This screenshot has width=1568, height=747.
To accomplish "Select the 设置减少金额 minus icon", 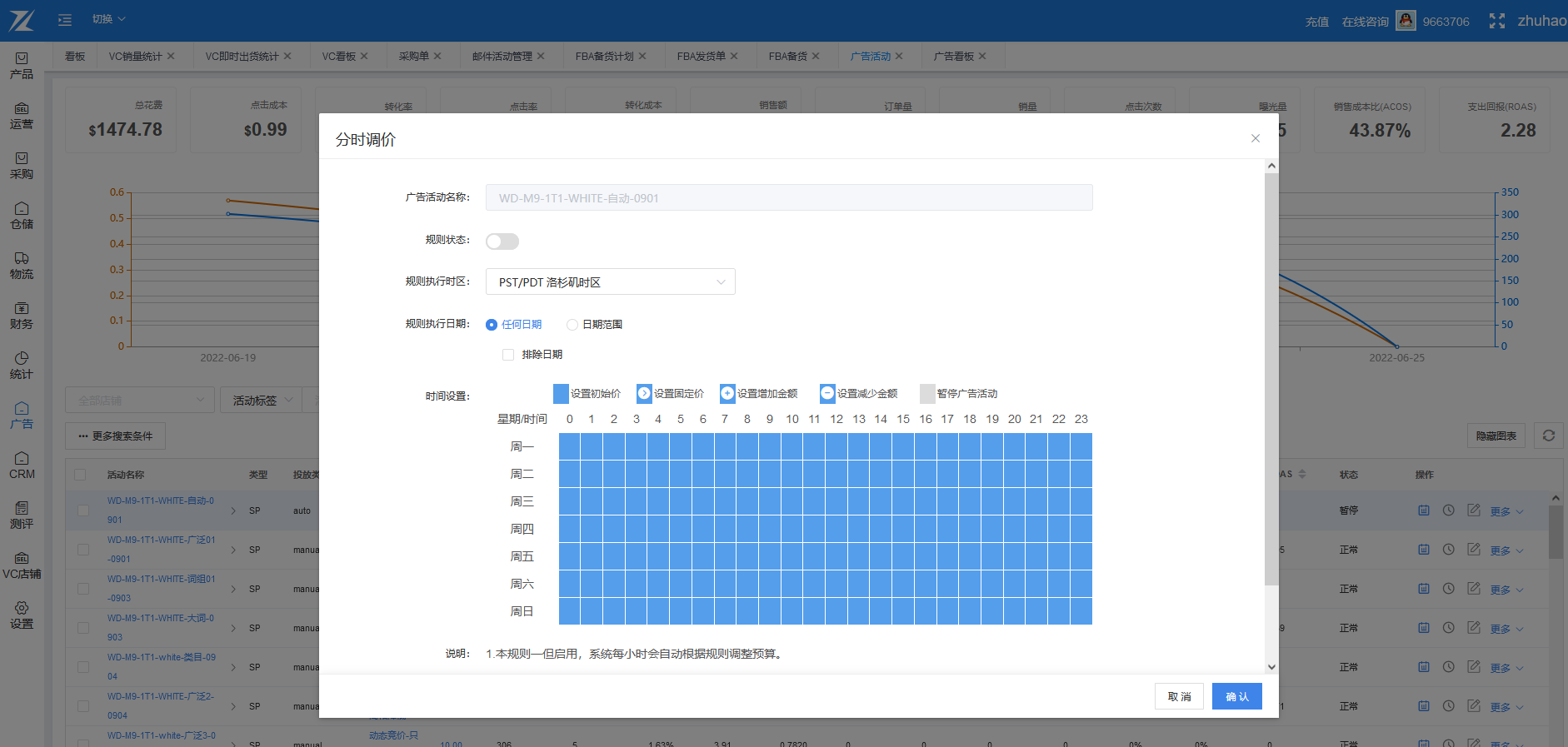I will (827, 393).
